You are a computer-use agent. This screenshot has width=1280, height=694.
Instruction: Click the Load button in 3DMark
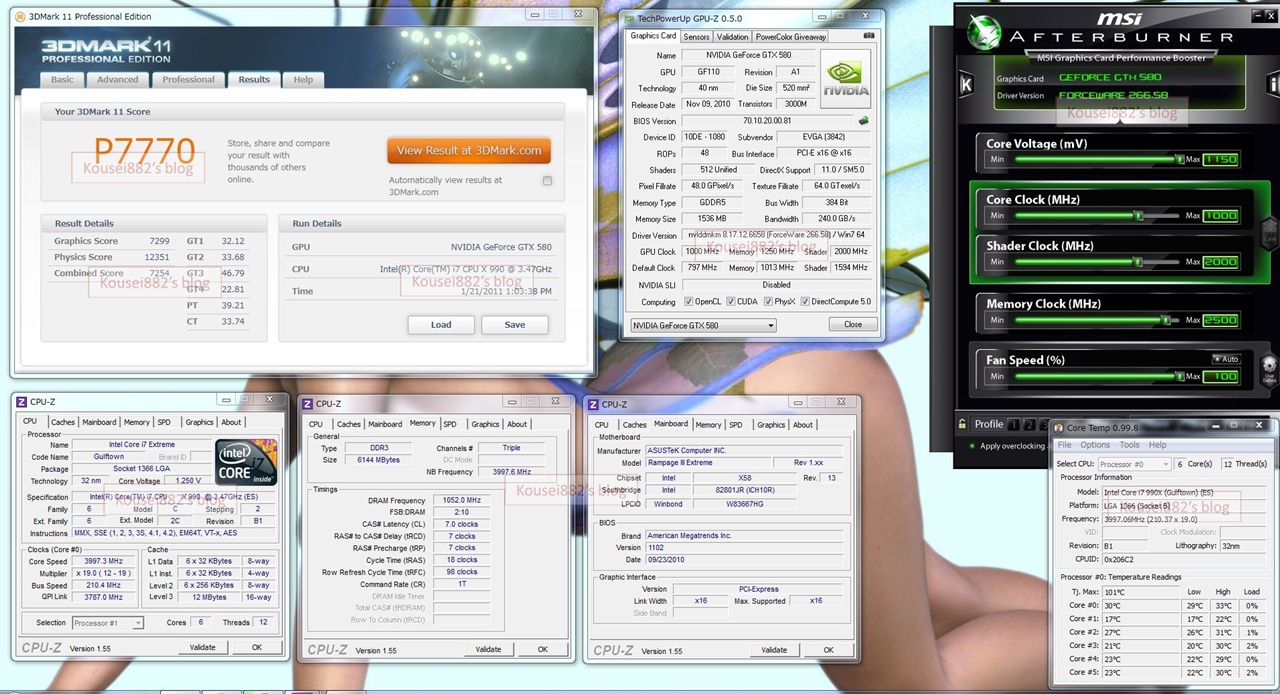coord(441,324)
